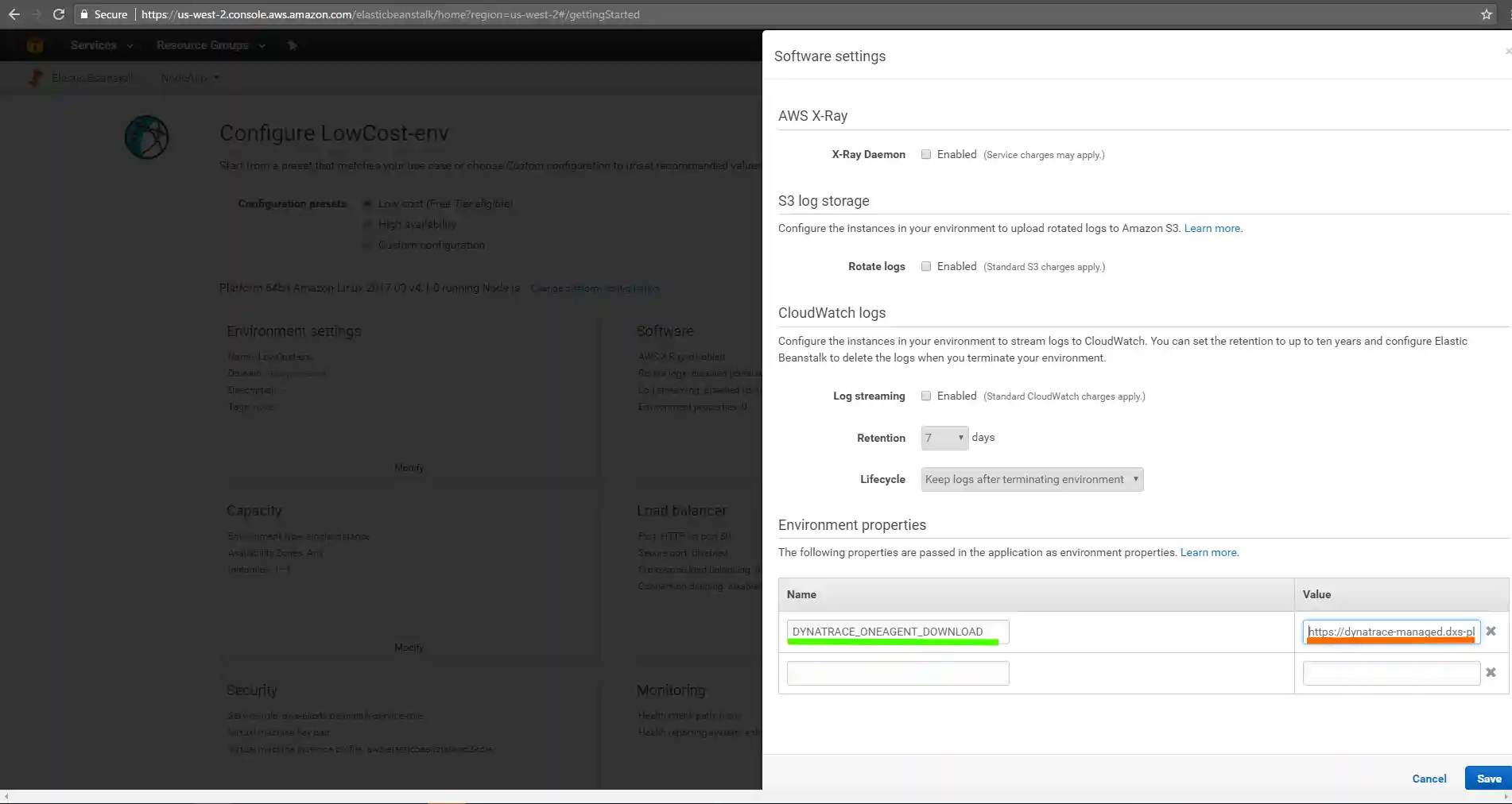
Task: Bookmark page using star icon
Action: [1486, 14]
